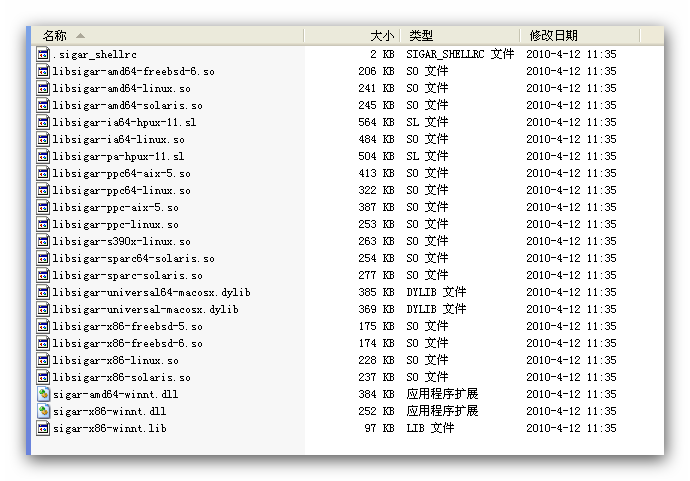Screen dimensions: 690x481
Task: Click the 504 KB size value
Action: 376,156
